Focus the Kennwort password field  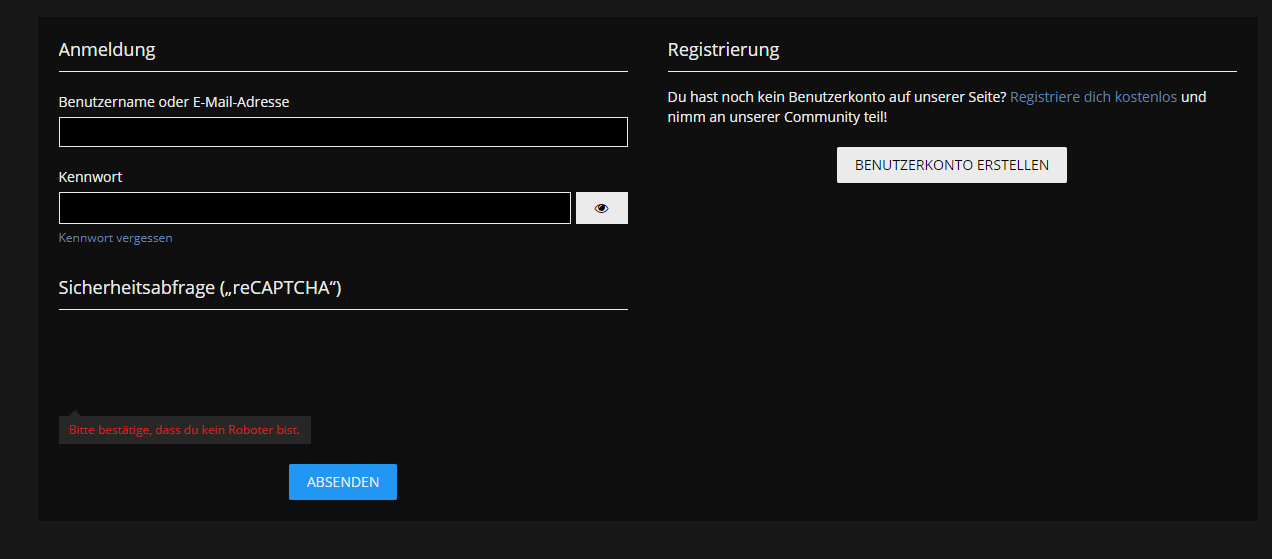(x=315, y=208)
